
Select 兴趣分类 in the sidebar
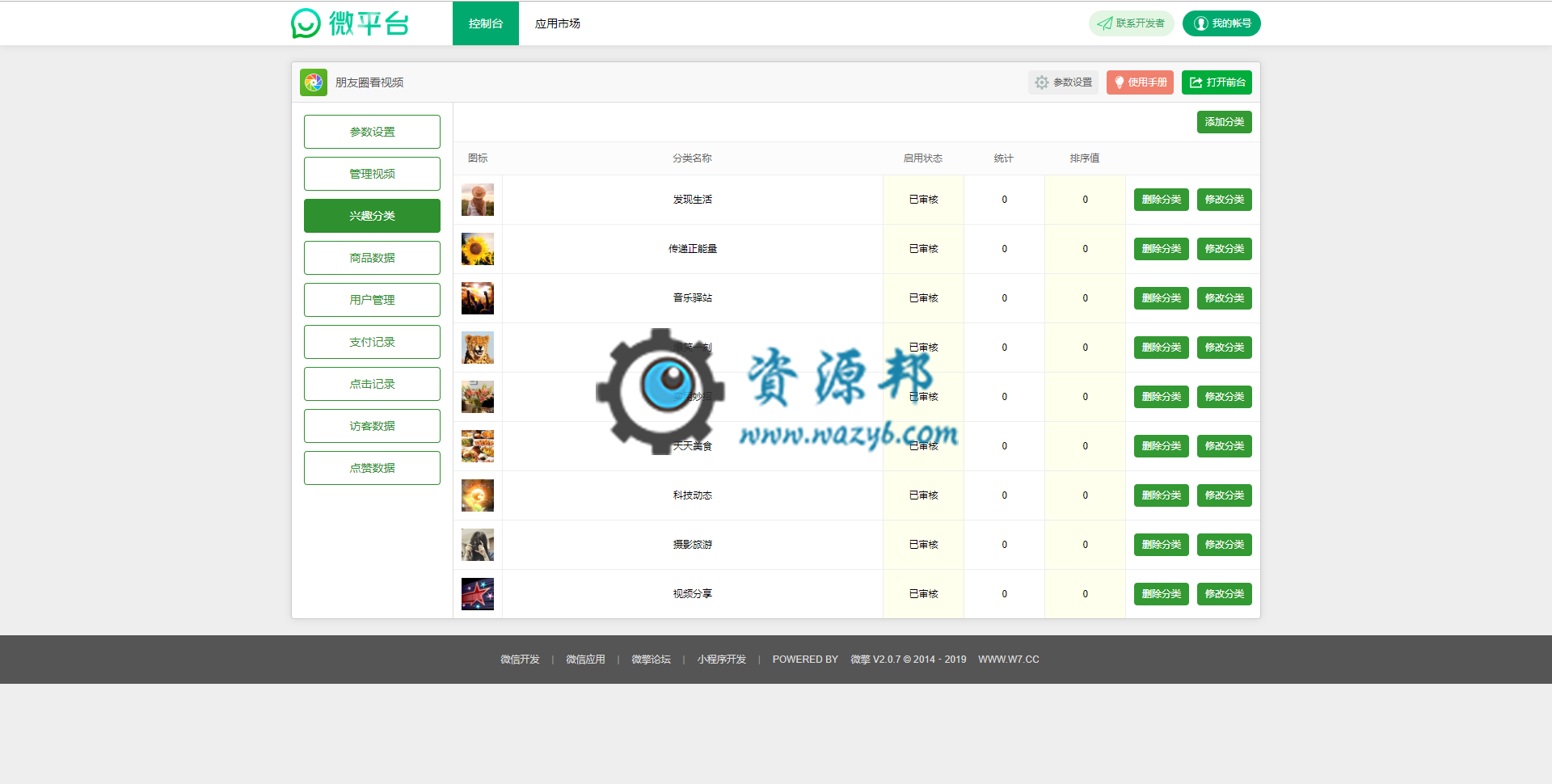372,216
